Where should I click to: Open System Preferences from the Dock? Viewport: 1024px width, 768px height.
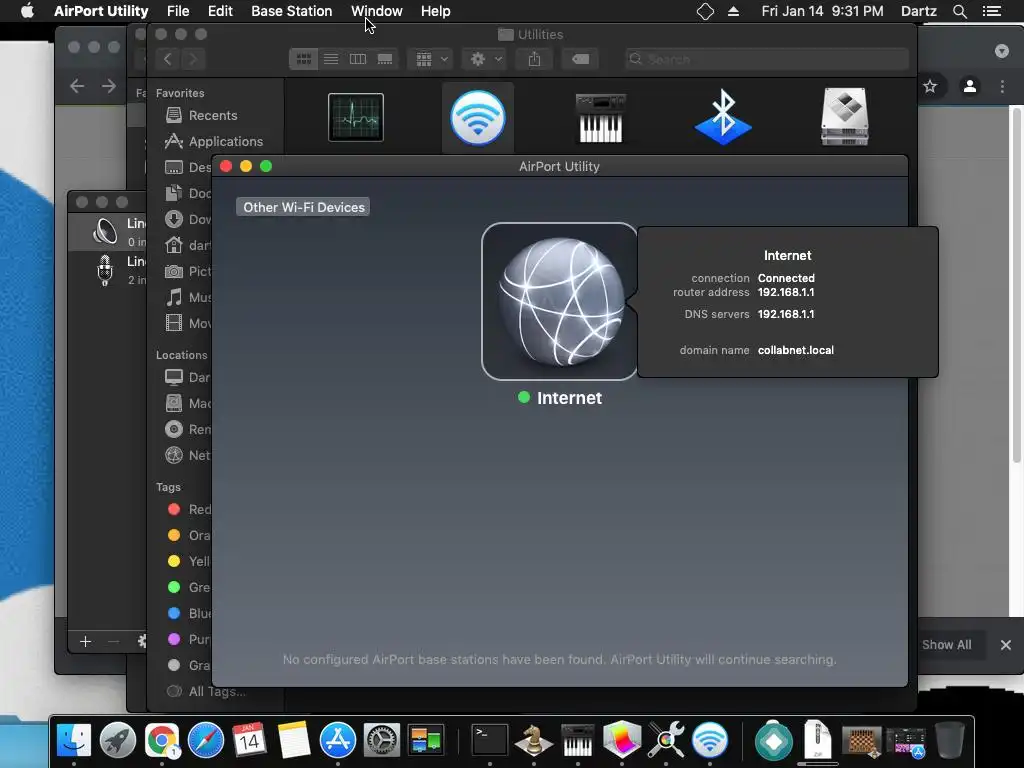[381, 741]
